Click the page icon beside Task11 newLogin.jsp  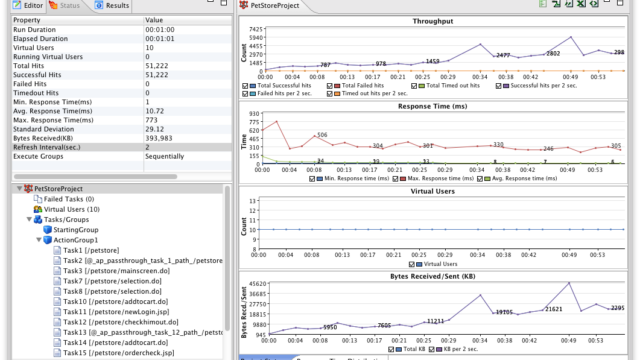pos(57,311)
